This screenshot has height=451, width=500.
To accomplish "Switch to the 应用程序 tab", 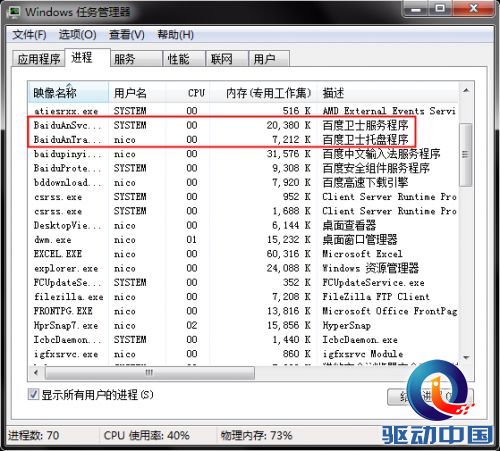I will [x=38, y=59].
